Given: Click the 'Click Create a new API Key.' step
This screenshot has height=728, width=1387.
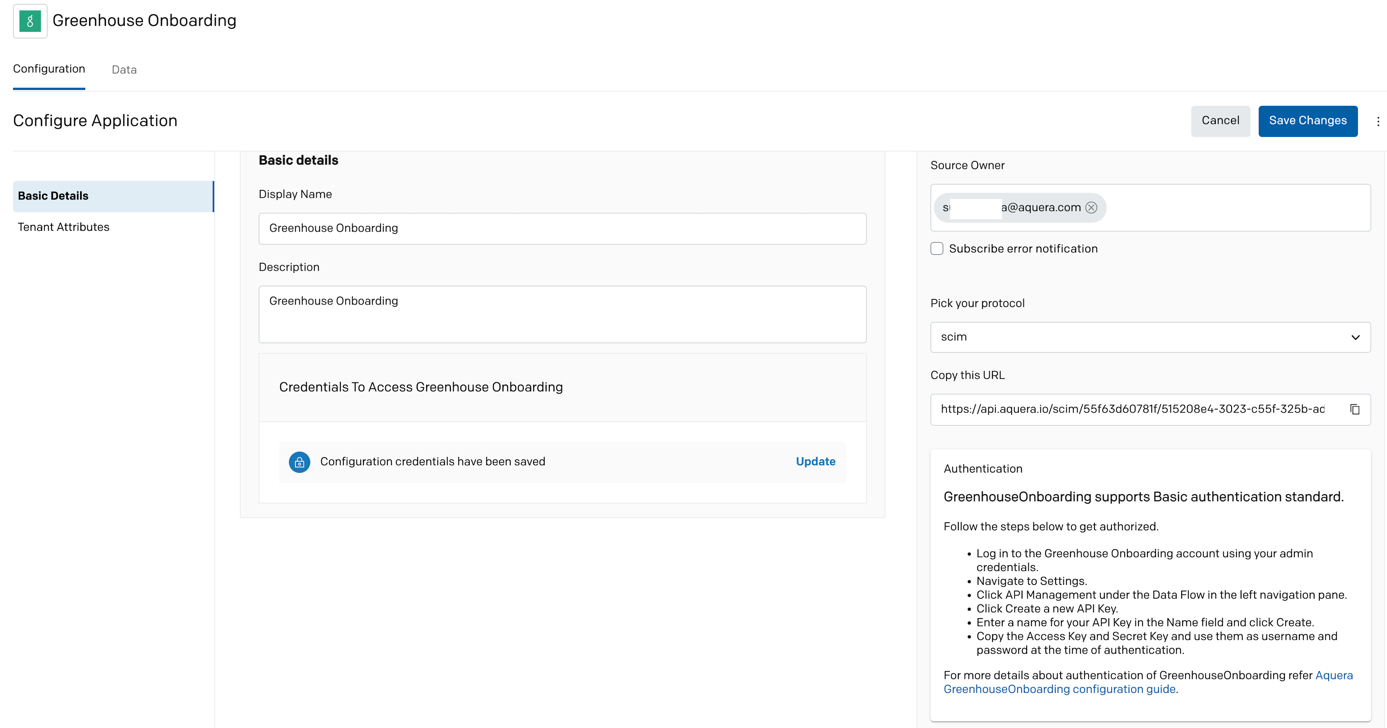Looking at the screenshot, I should [x=1047, y=609].
